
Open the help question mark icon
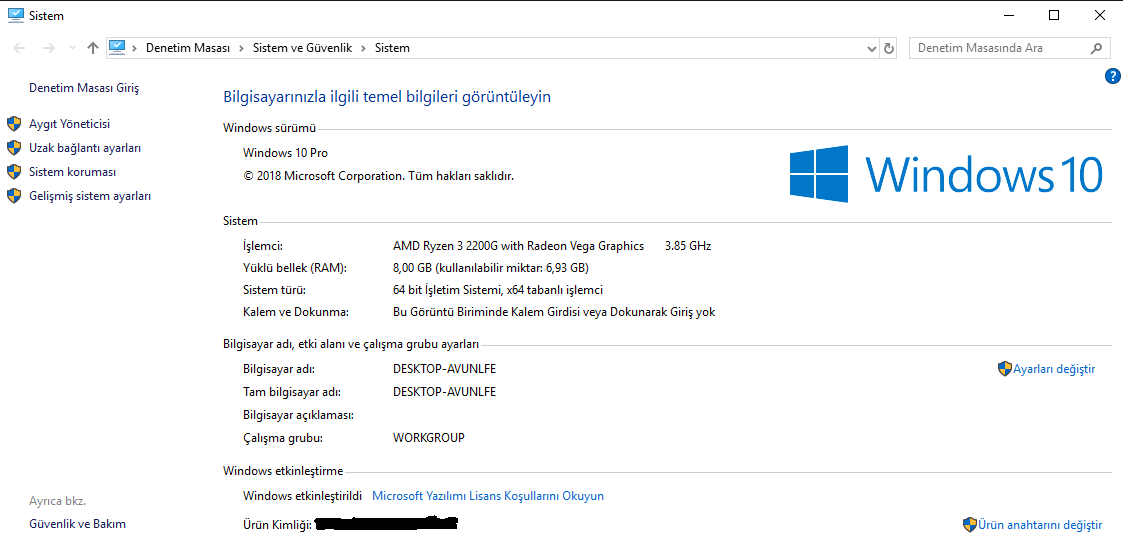1112,76
